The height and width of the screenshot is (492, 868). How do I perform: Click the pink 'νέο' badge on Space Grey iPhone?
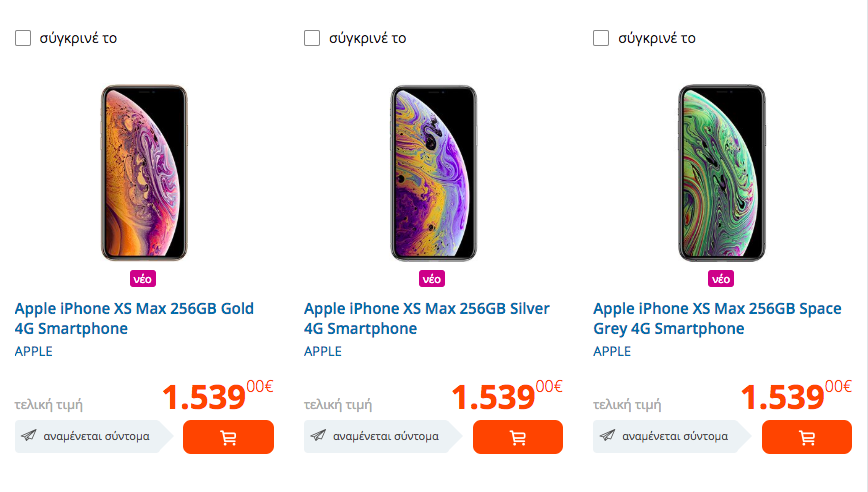[x=721, y=278]
